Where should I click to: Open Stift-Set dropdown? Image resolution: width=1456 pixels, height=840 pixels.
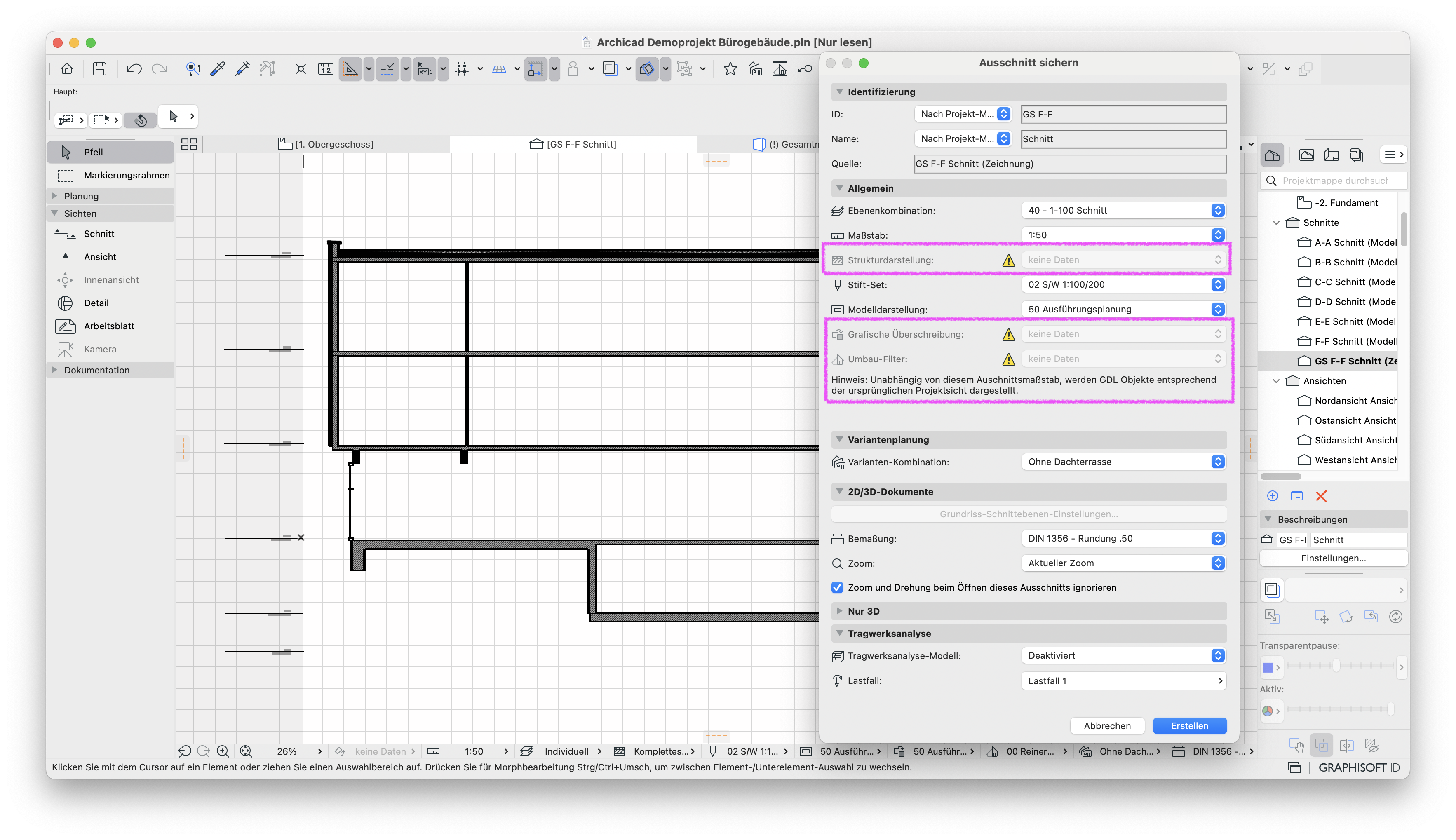point(1123,284)
